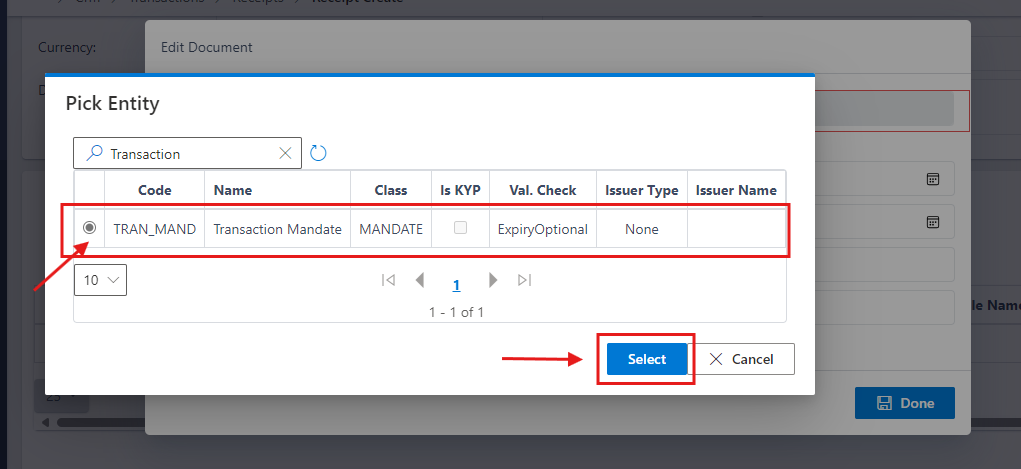This screenshot has width=1021, height=469.
Task: Sort by the Code column header
Action: tap(155, 190)
